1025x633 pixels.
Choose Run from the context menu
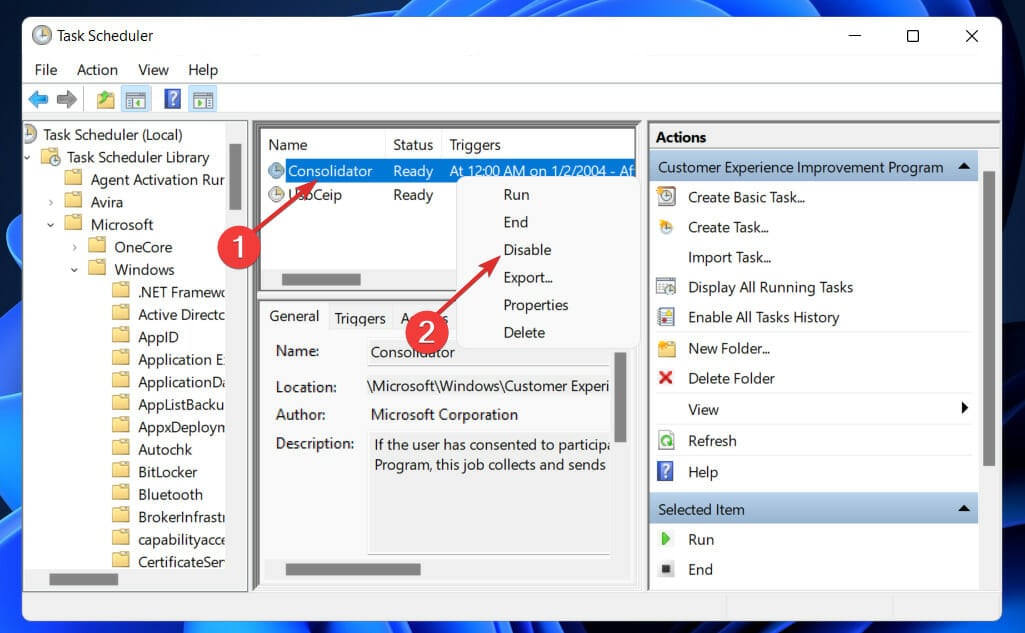coord(516,195)
